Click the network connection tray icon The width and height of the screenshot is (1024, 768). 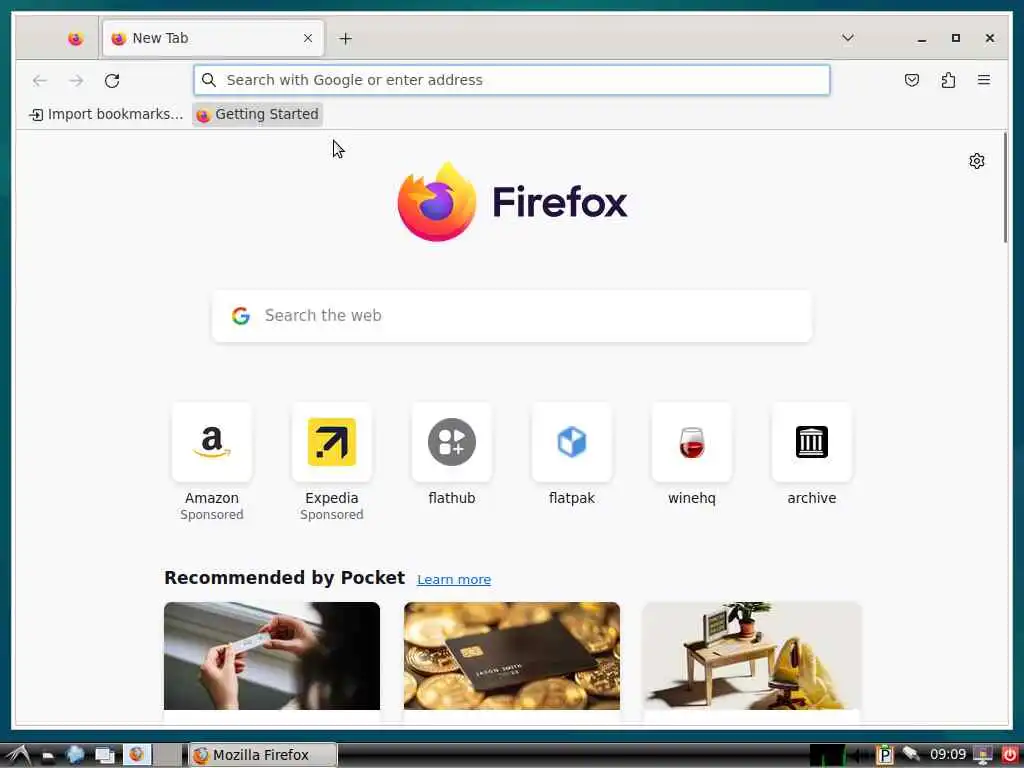pyautogui.click(x=911, y=754)
